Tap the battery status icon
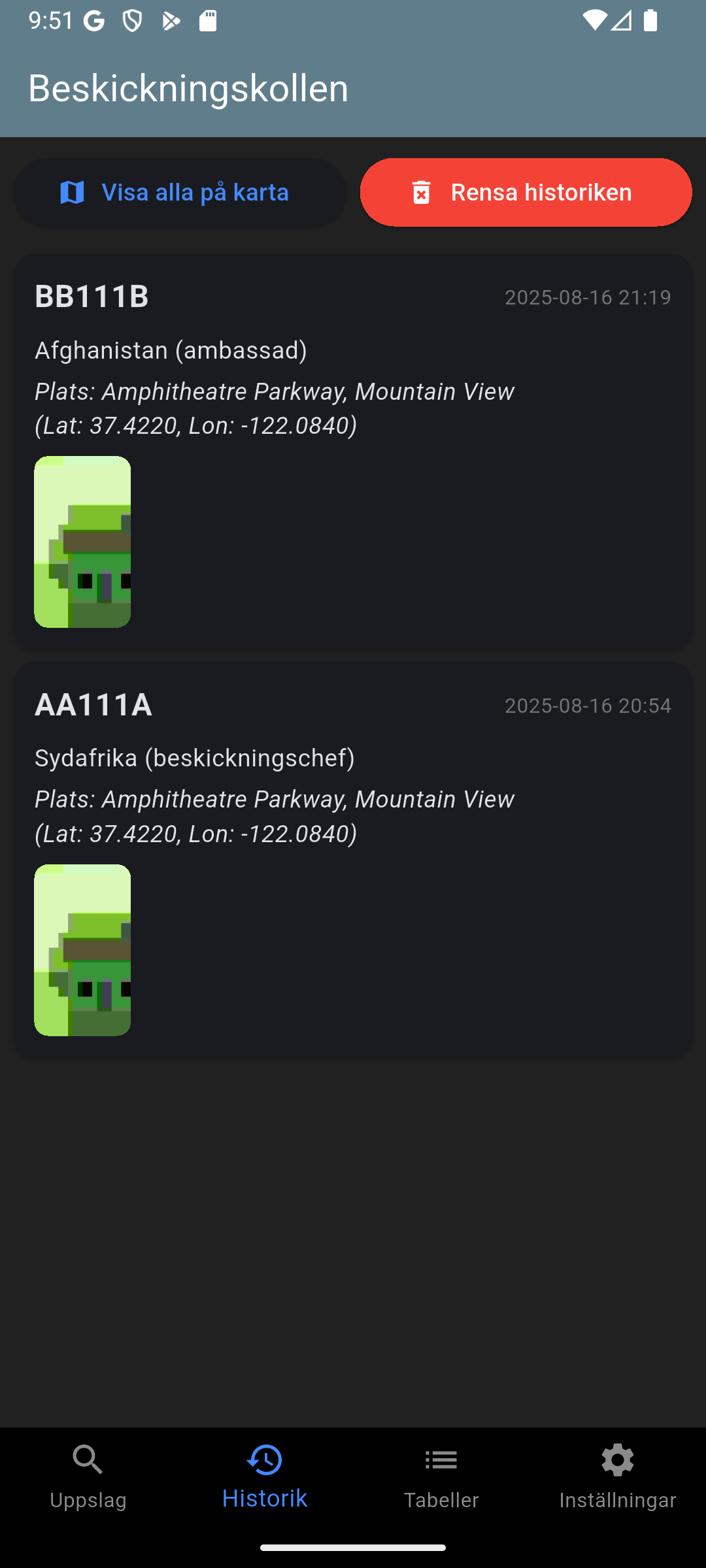Image resolution: width=706 pixels, height=1568 pixels. 650,20
